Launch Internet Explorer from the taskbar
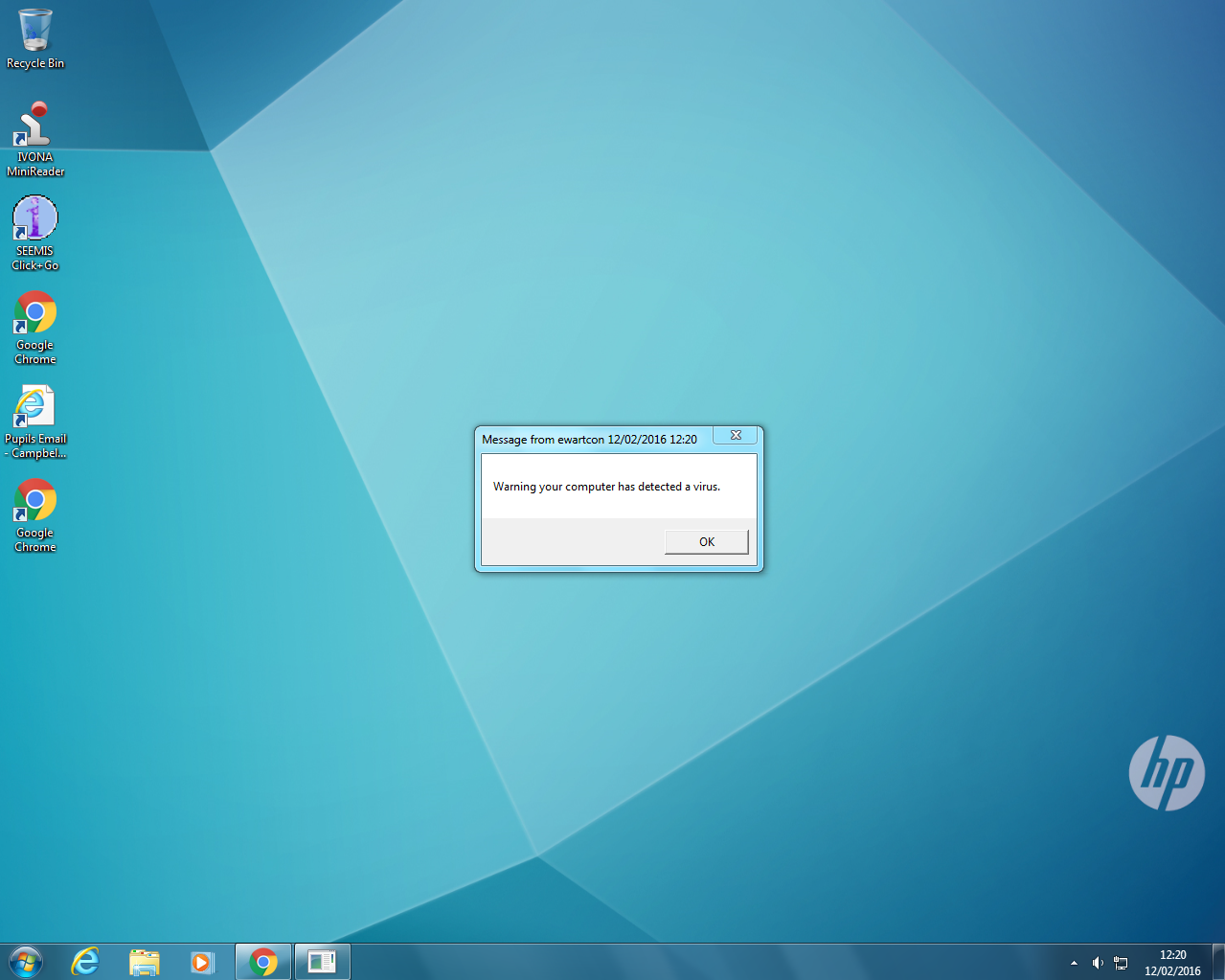Viewport: 1225px width, 980px height. [x=85, y=962]
